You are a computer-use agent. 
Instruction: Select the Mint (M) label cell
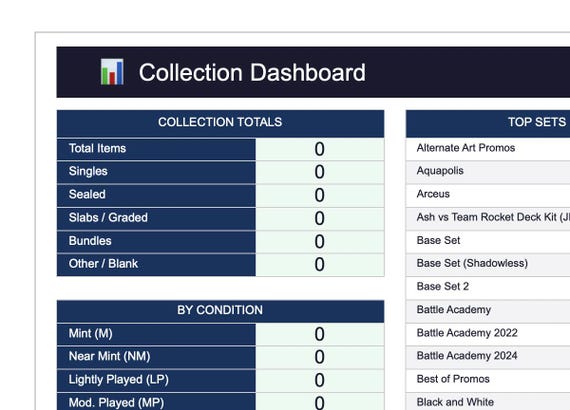coord(156,334)
